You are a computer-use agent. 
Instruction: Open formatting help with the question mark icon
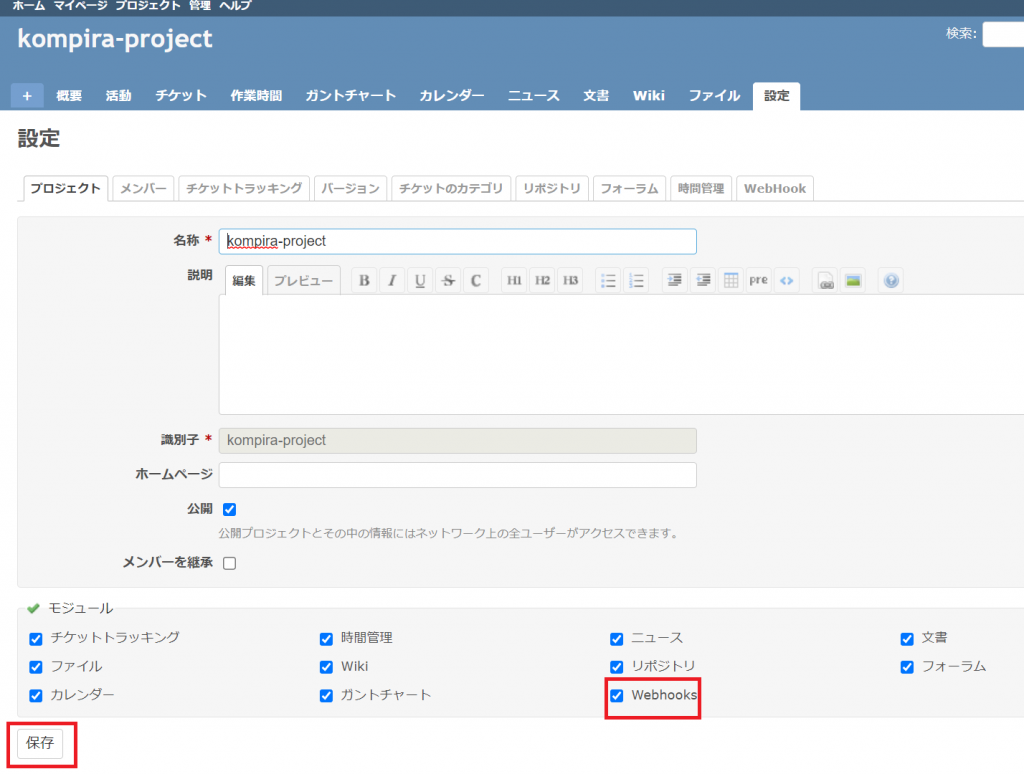pyautogui.click(x=890, y=280)
